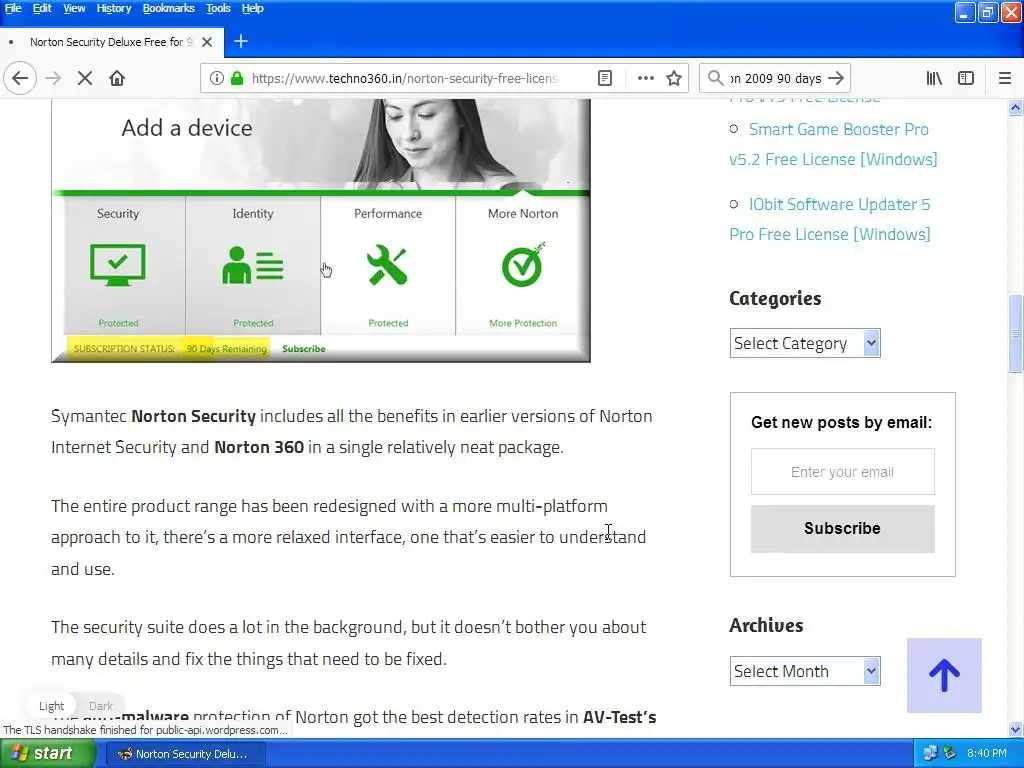Click the Archives heading

tap(766, 625)
